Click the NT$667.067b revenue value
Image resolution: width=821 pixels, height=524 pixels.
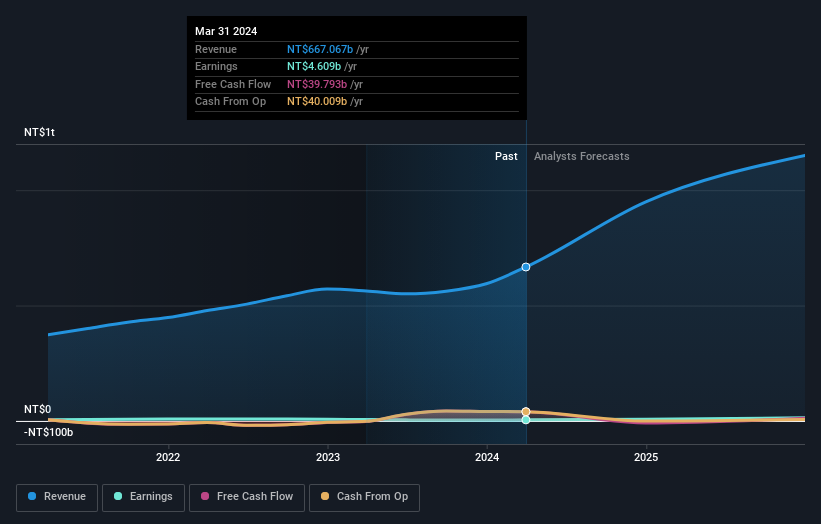pyautogui.click(x=320, y=49)
